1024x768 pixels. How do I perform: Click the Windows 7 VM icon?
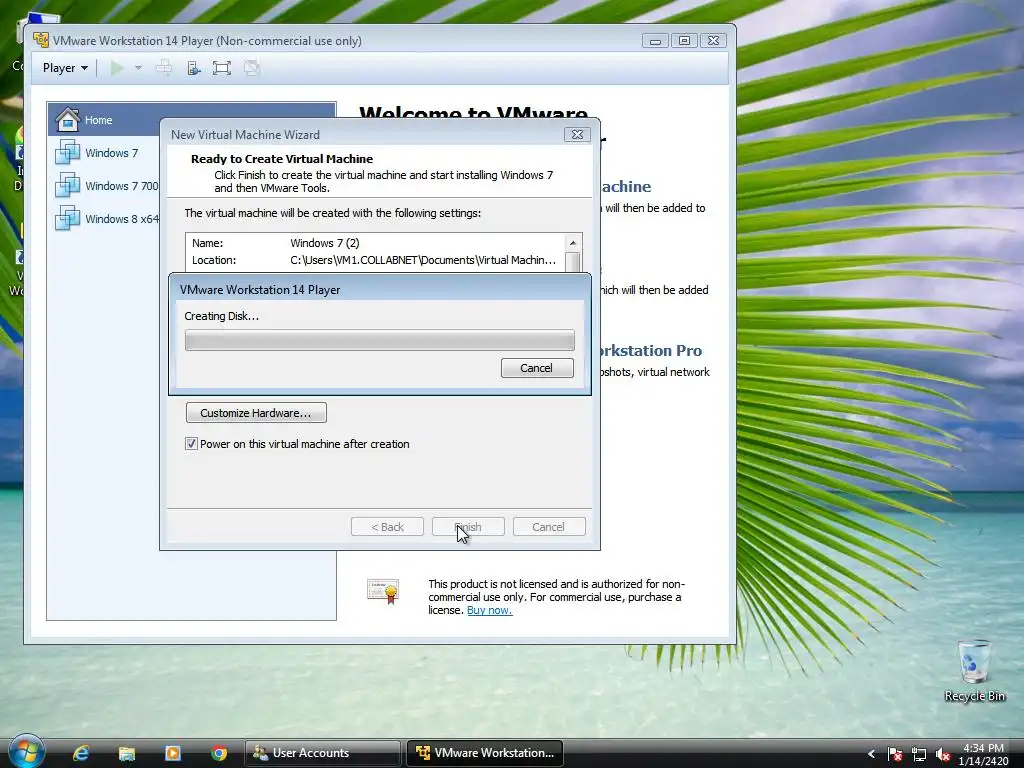pyautogui.click(x=67, y=153)
